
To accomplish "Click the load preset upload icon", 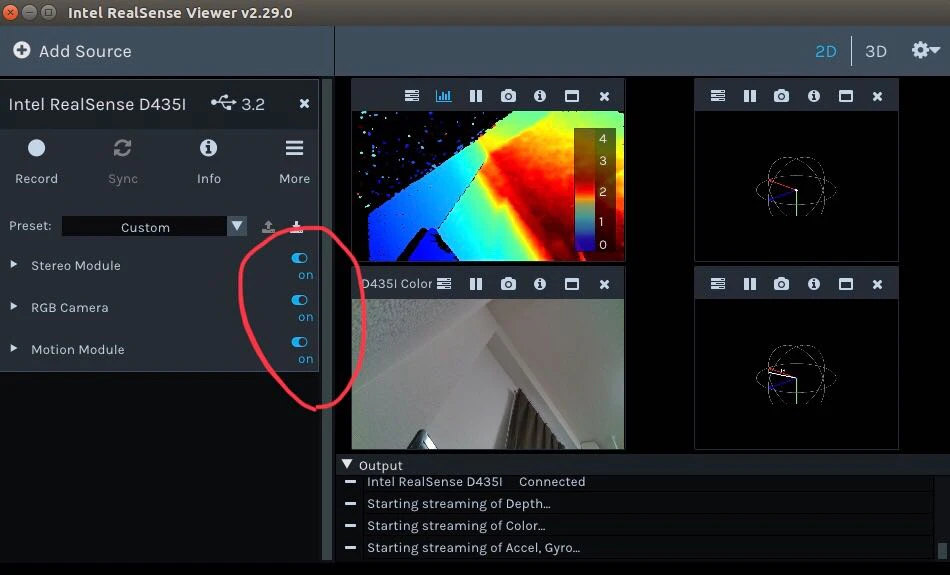I will [268, 227].
